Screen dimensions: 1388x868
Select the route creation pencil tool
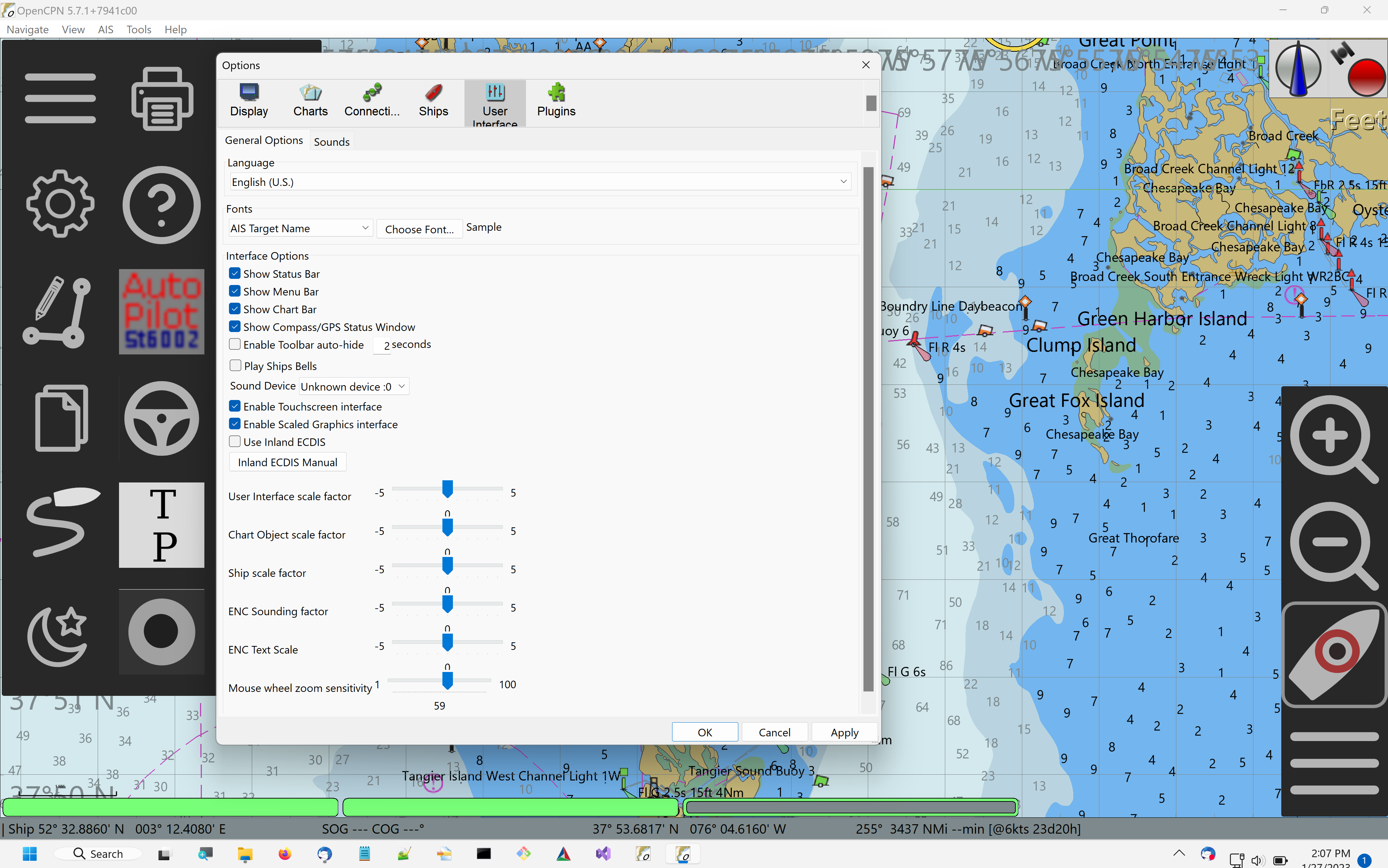pyautogui.click(x=58, y=312)
